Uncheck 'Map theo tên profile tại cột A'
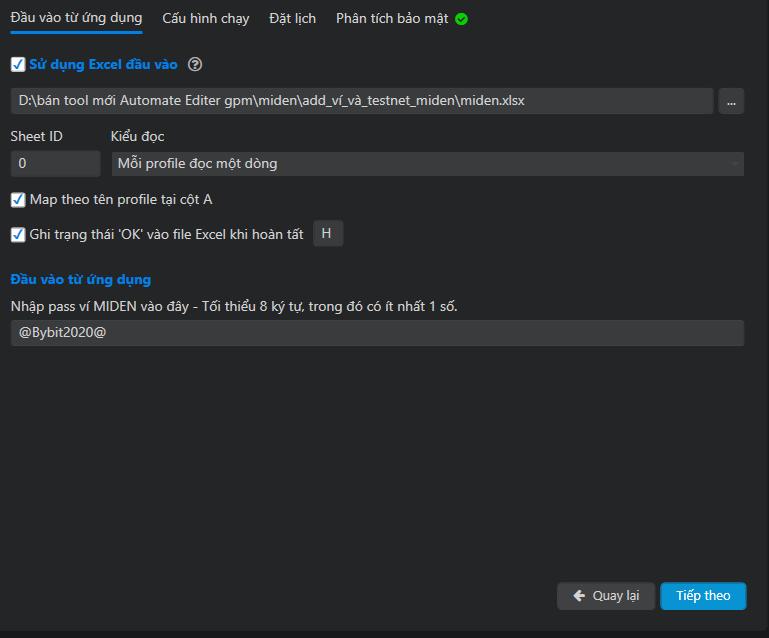 [x=18, y=200]
